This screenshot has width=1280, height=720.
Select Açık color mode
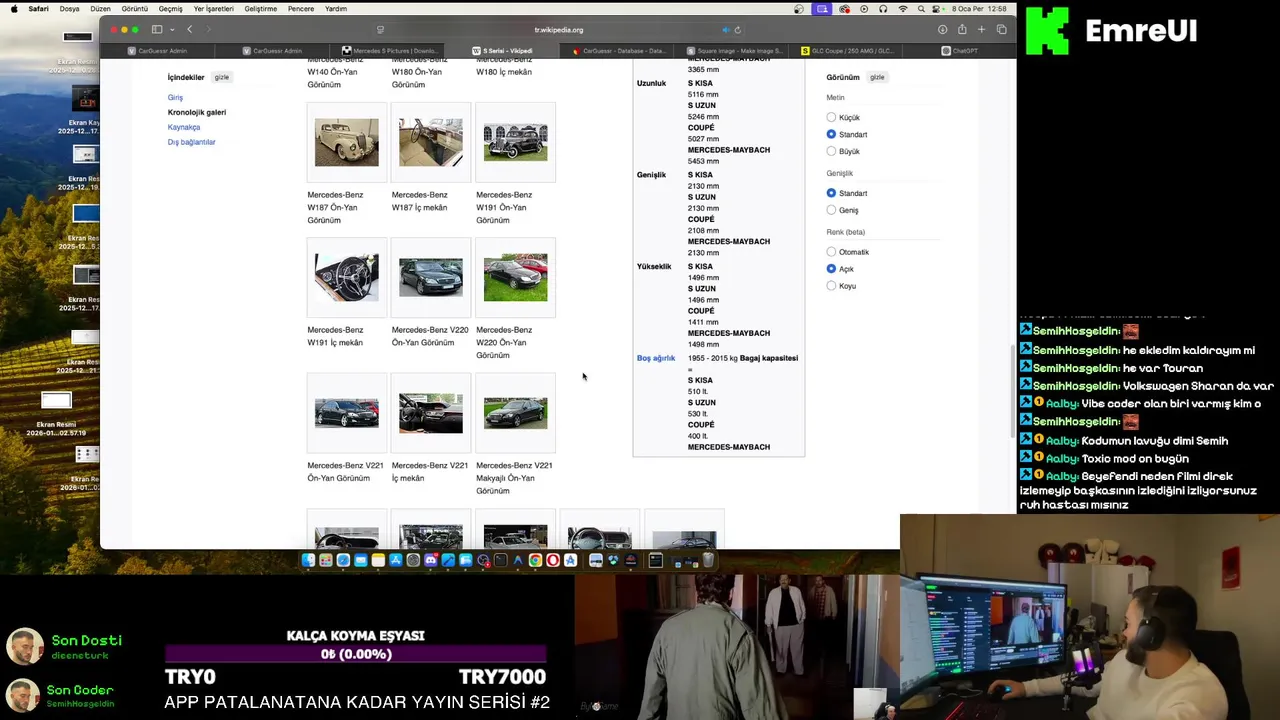point(831,269)
